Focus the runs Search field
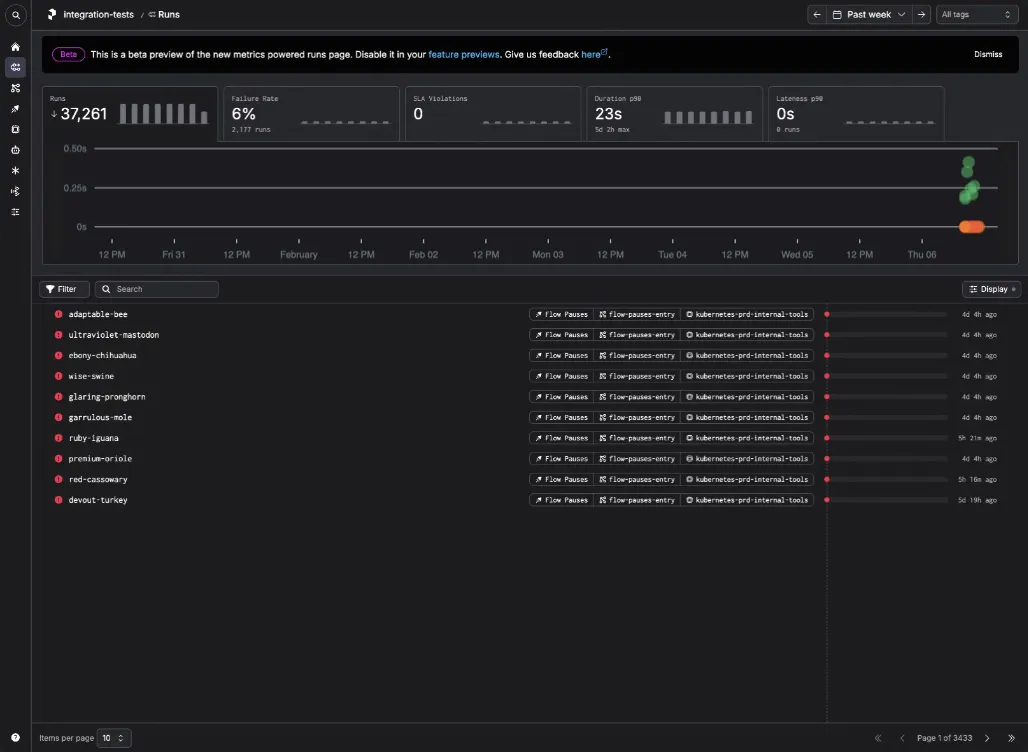Screen dimensions: 1028x752 coord(157,289)
